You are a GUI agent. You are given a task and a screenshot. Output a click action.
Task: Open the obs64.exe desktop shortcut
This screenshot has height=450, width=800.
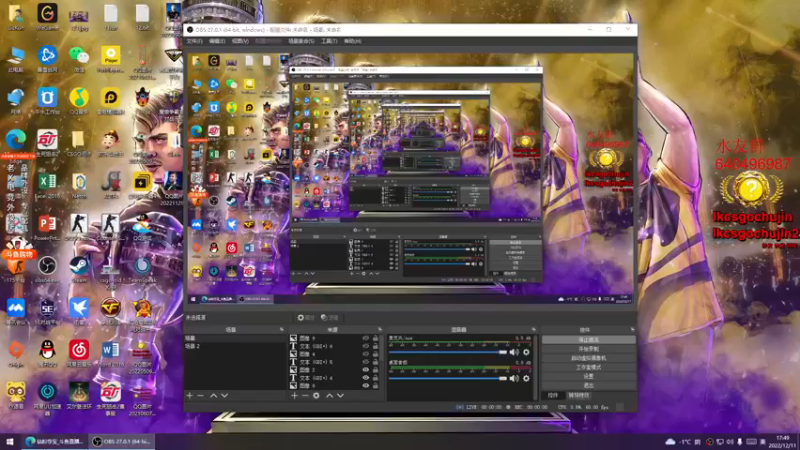47,267
